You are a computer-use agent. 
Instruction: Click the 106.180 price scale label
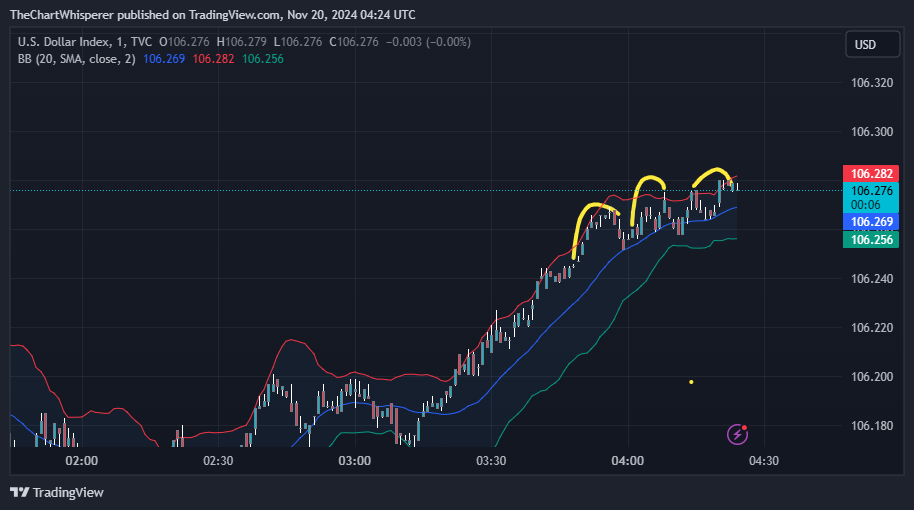click(x=872, y=425)
